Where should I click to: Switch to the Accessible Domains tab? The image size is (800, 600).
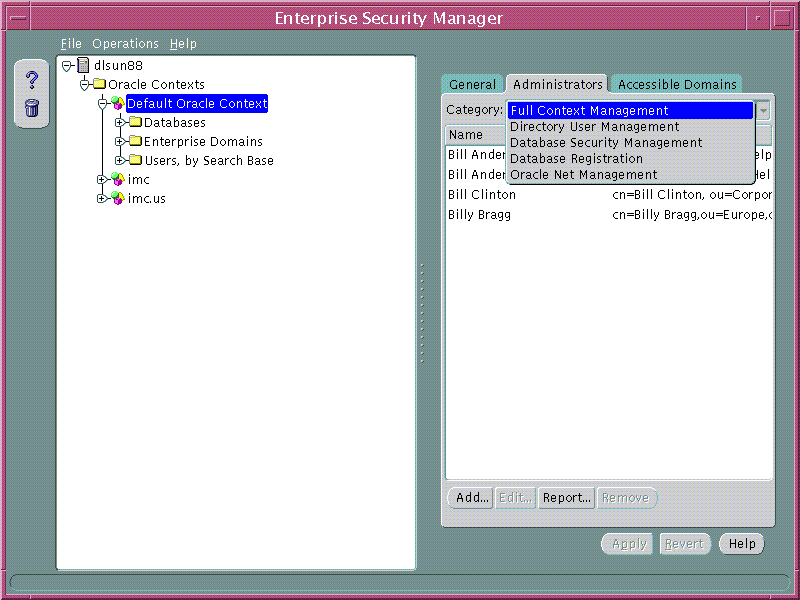(677, 84)
